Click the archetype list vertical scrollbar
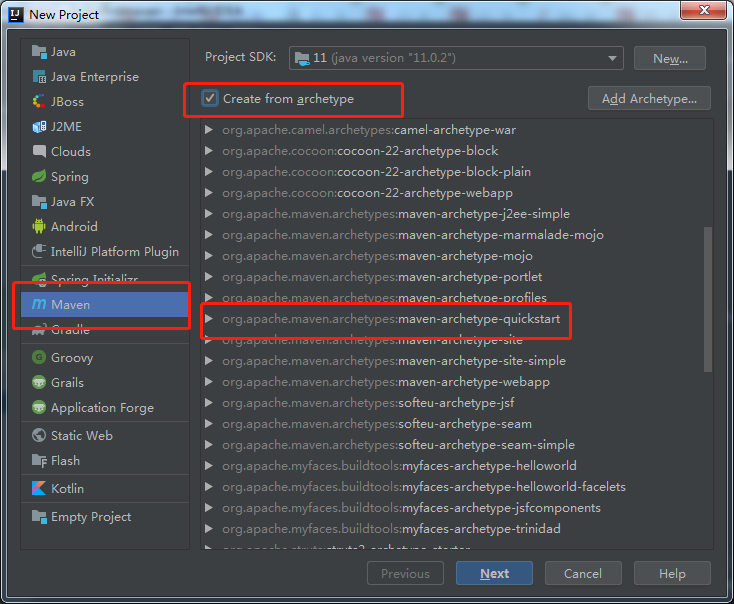Viewport: 734px width, 604px height. (708, 300)
